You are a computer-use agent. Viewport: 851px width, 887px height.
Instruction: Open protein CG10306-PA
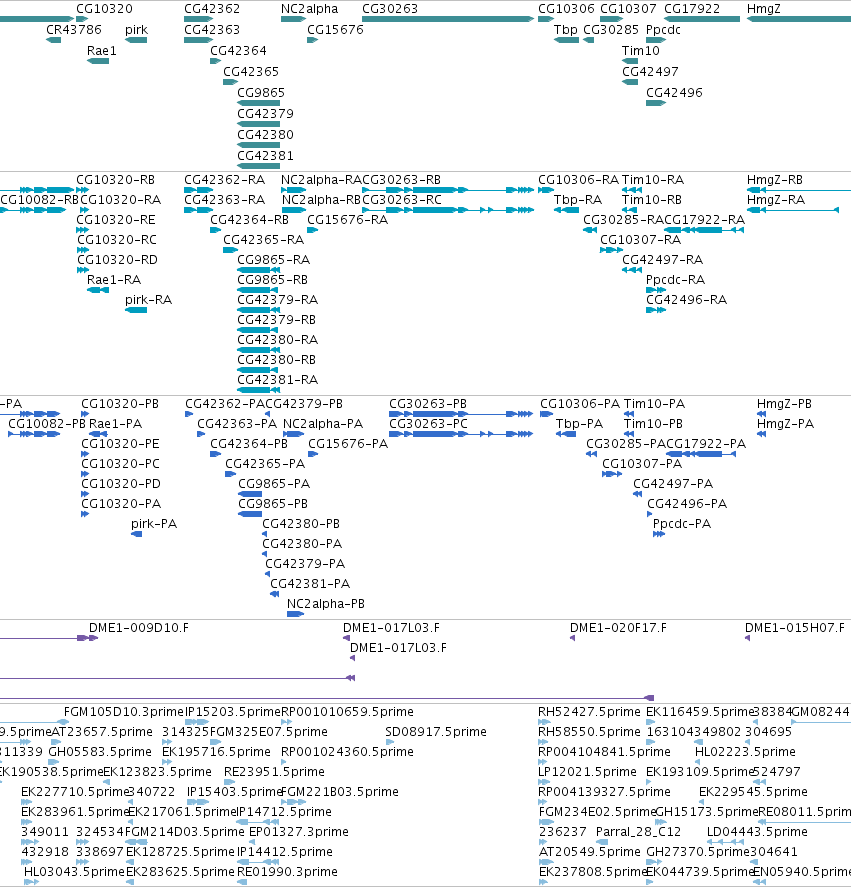(580, 403)
